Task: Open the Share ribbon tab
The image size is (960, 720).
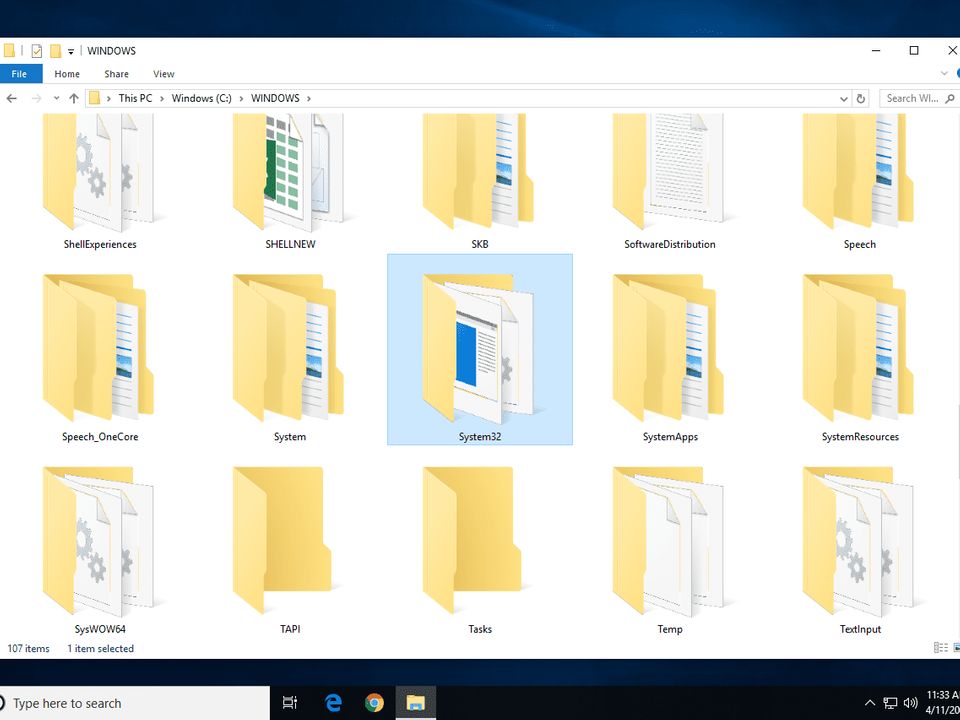Action: pyautogui.click(x=116, y=73)
